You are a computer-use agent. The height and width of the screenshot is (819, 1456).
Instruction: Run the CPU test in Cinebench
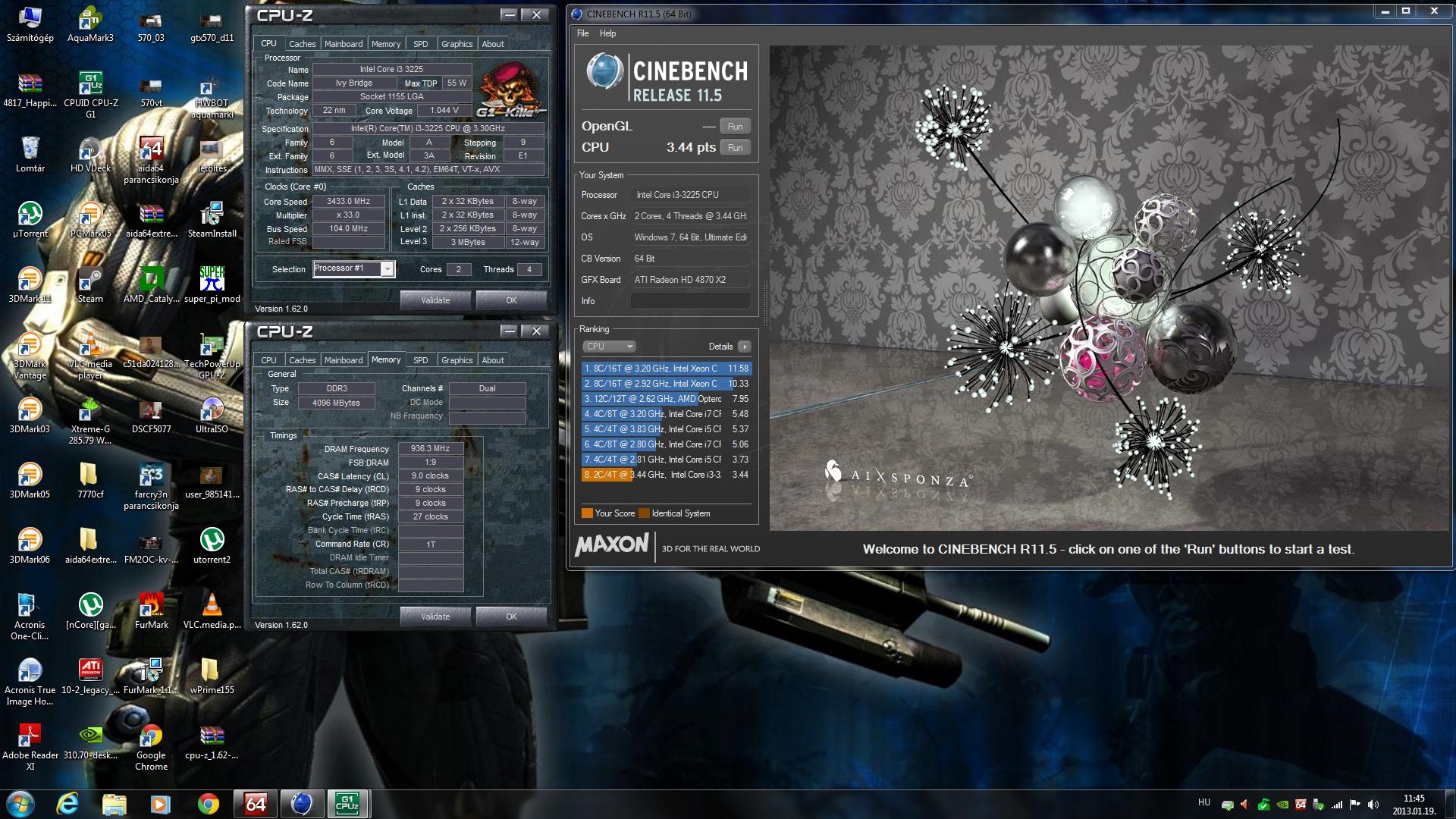(x=735, y=148)
